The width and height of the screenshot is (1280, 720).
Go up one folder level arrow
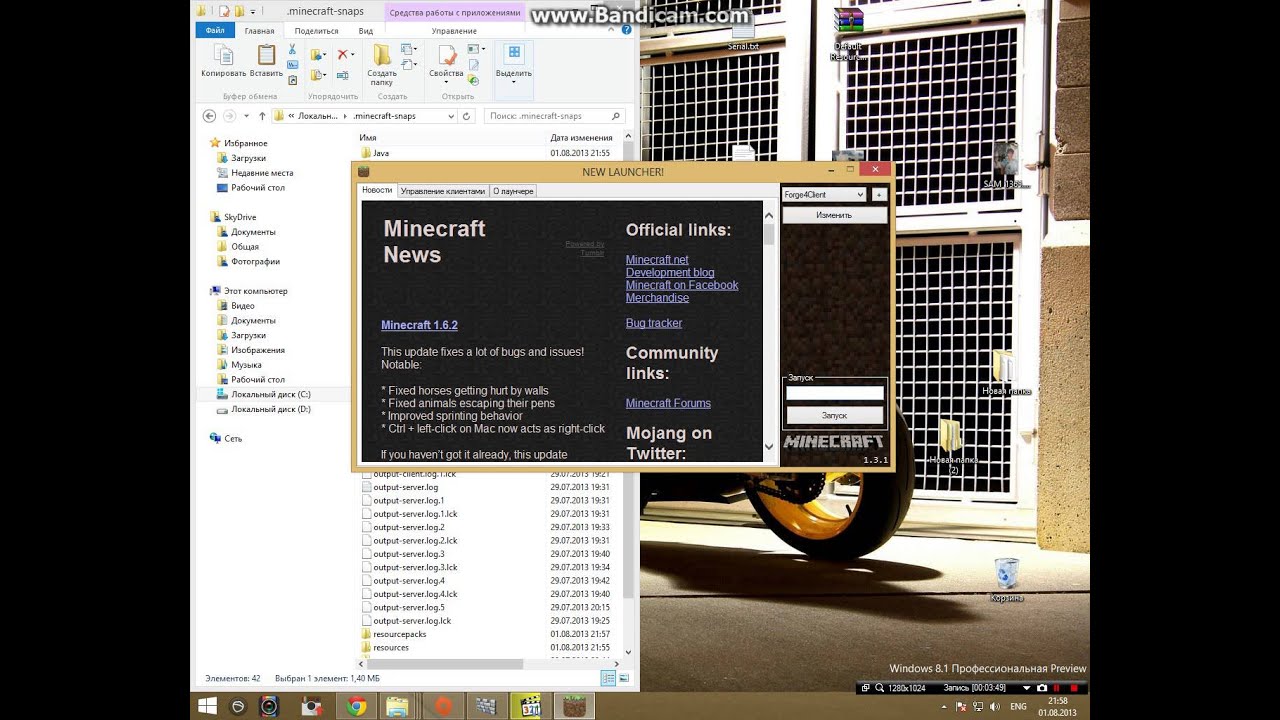click(x=262, y=116)
